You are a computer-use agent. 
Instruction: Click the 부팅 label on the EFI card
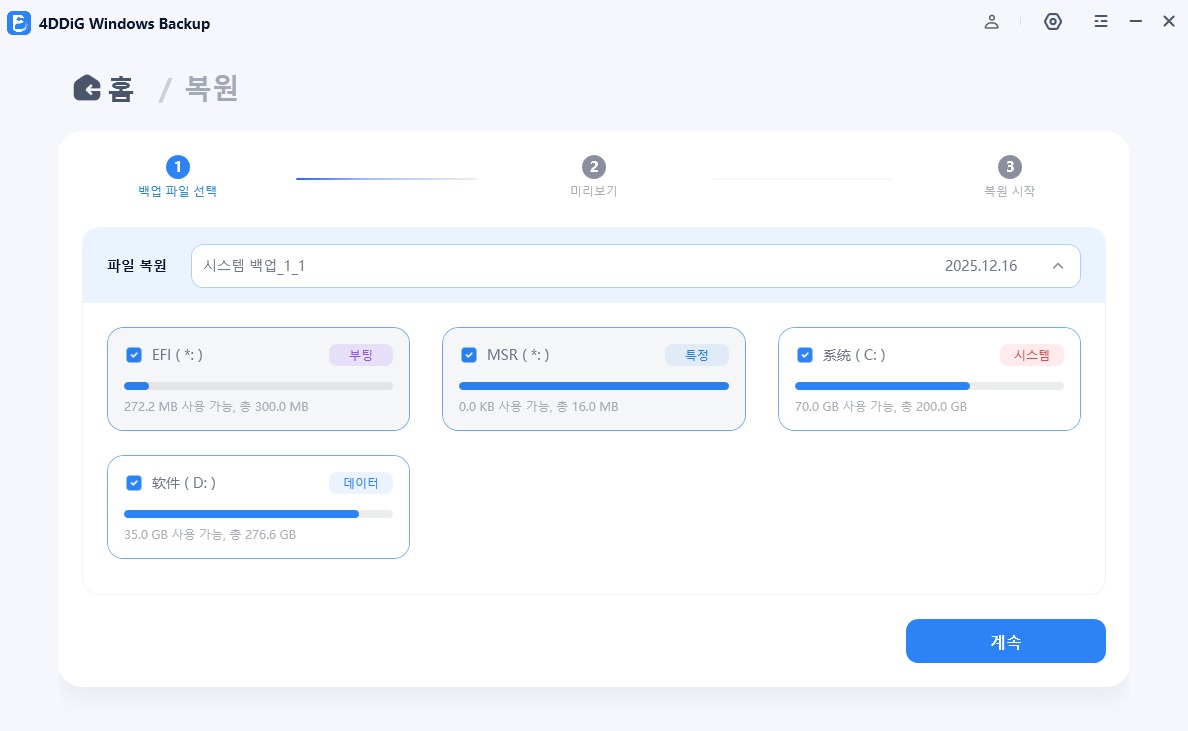coord(361,355)
